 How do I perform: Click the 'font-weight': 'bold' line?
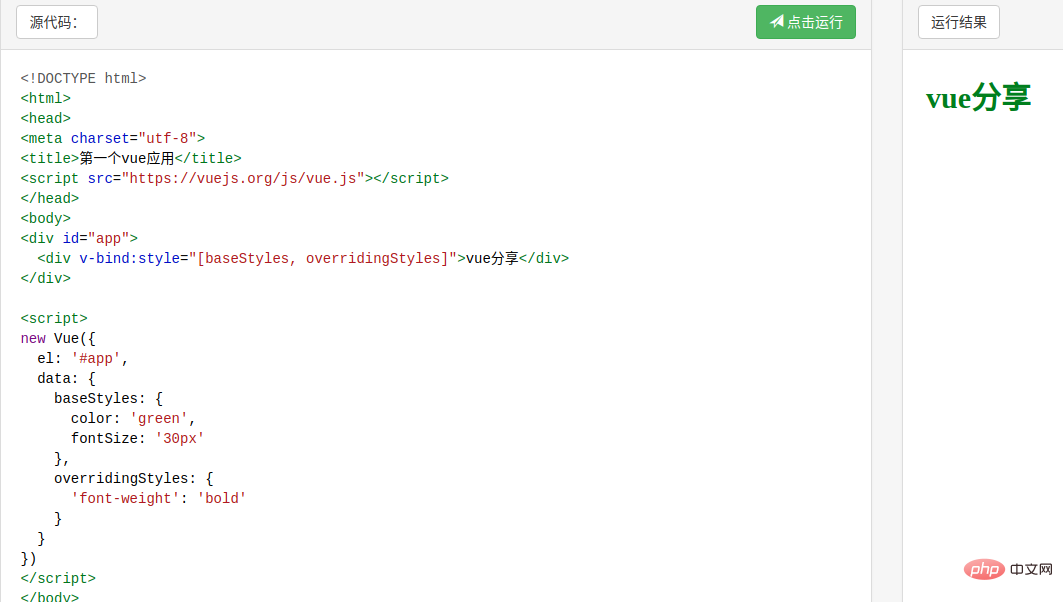(158, 498)
